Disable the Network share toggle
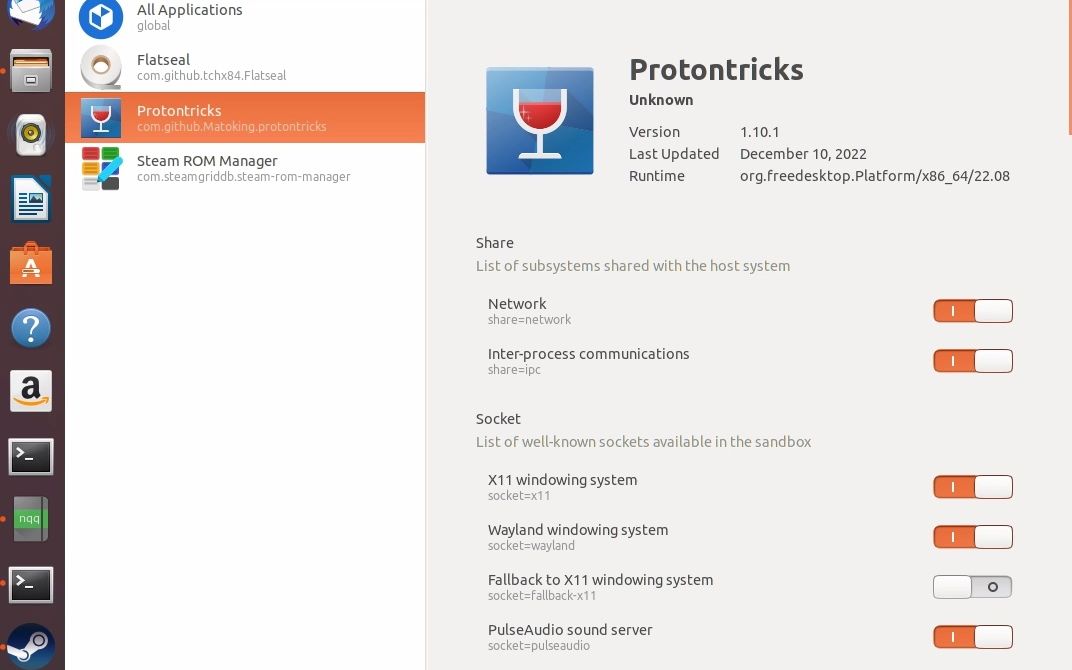Image resolution: width=1072 pixels, height=670 pixels. (972, 311)
